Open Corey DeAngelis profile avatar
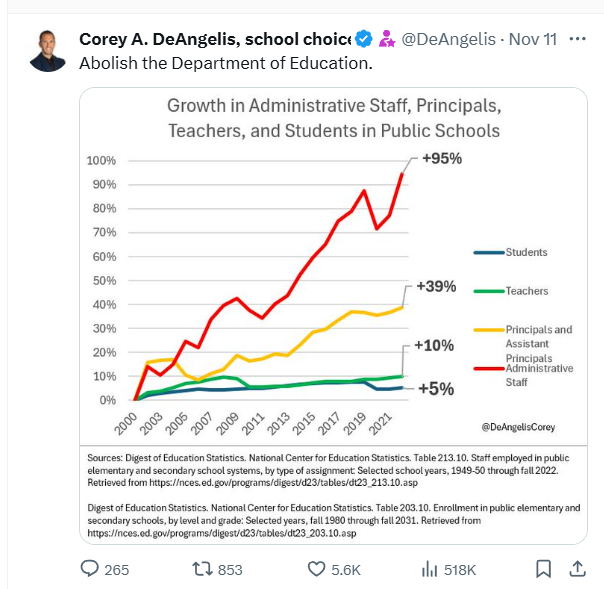The image size is (604, 589). tap(47, 51)
